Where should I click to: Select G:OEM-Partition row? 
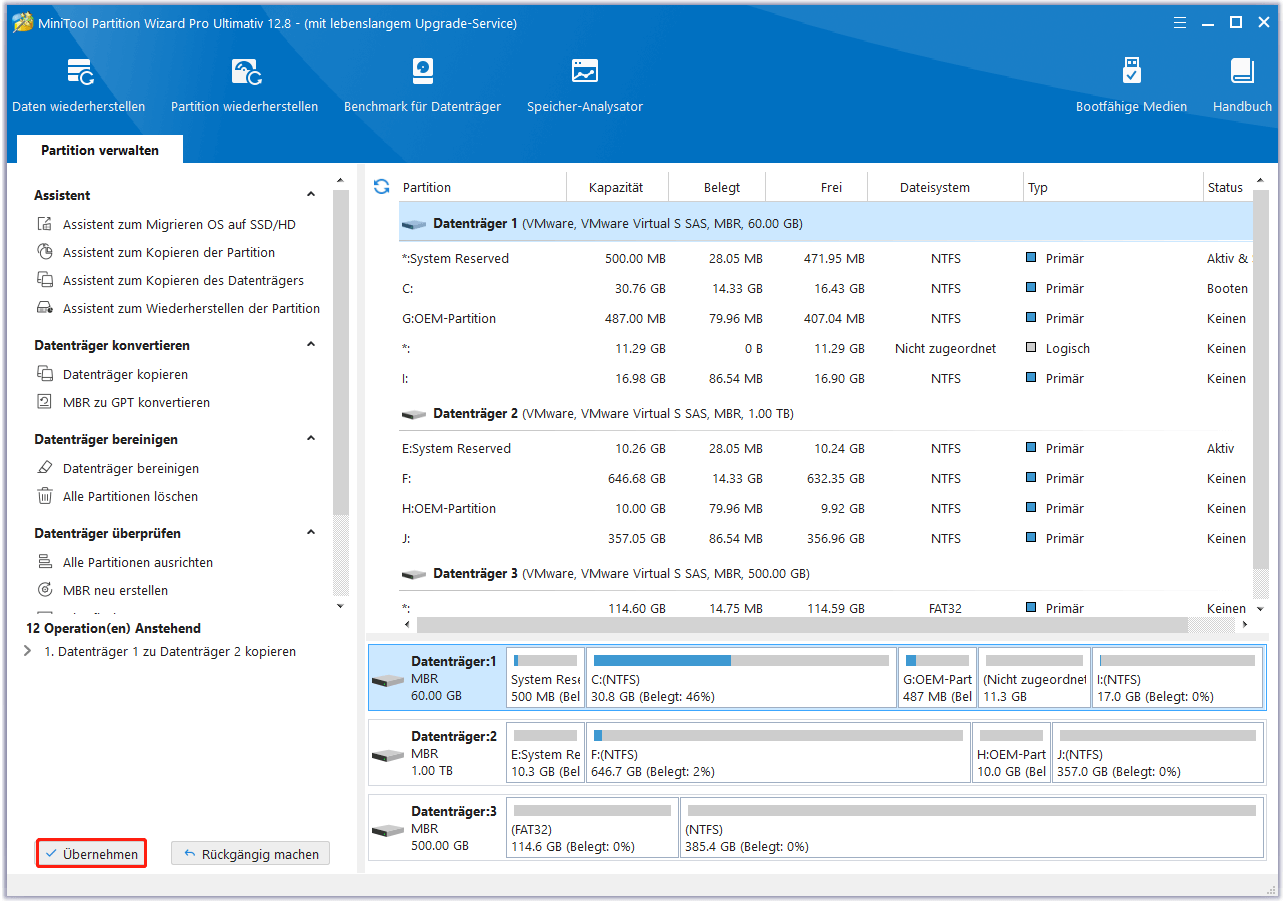point(826,318)
